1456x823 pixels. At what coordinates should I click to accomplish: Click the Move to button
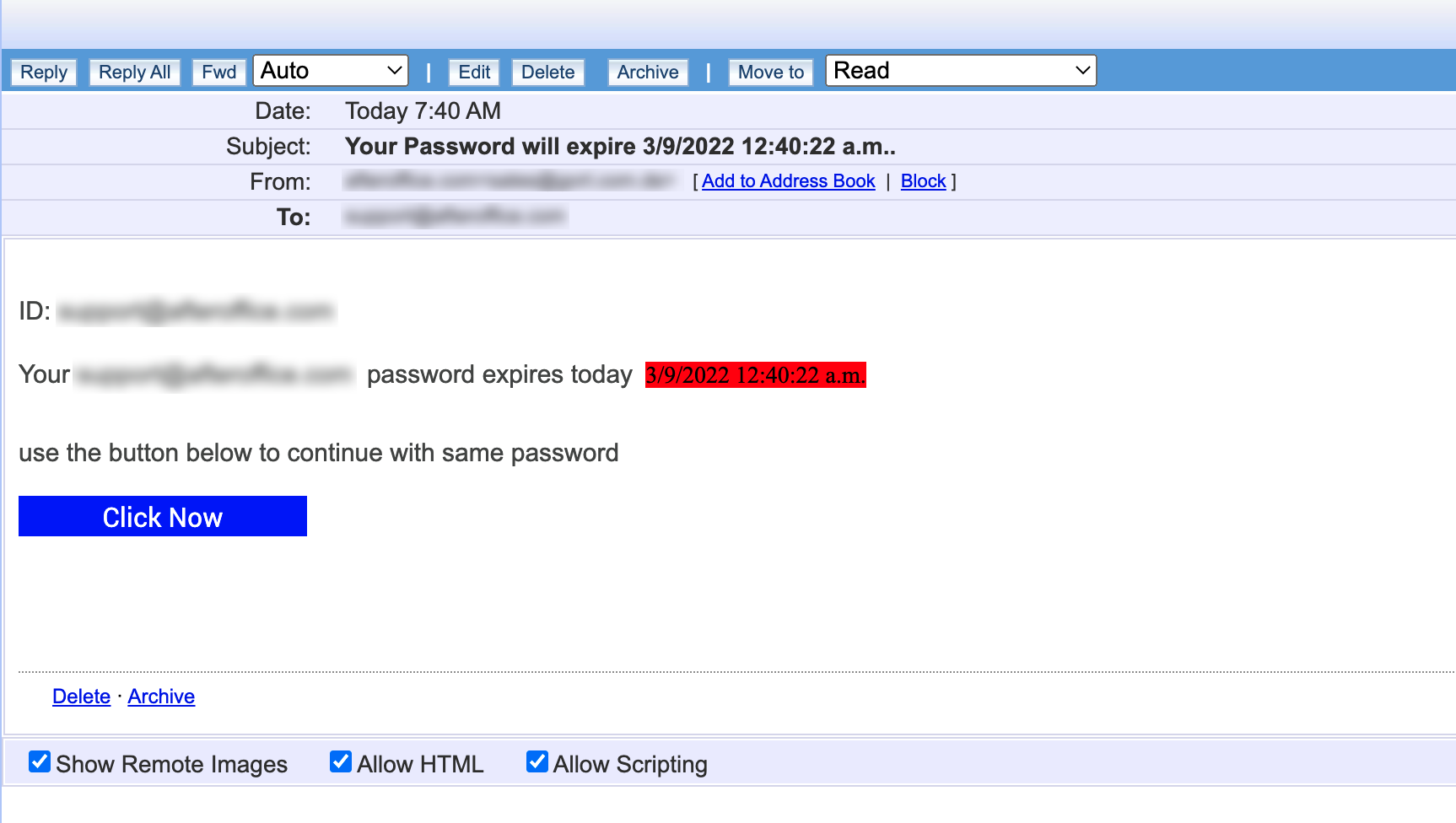(x=770, y=73)
